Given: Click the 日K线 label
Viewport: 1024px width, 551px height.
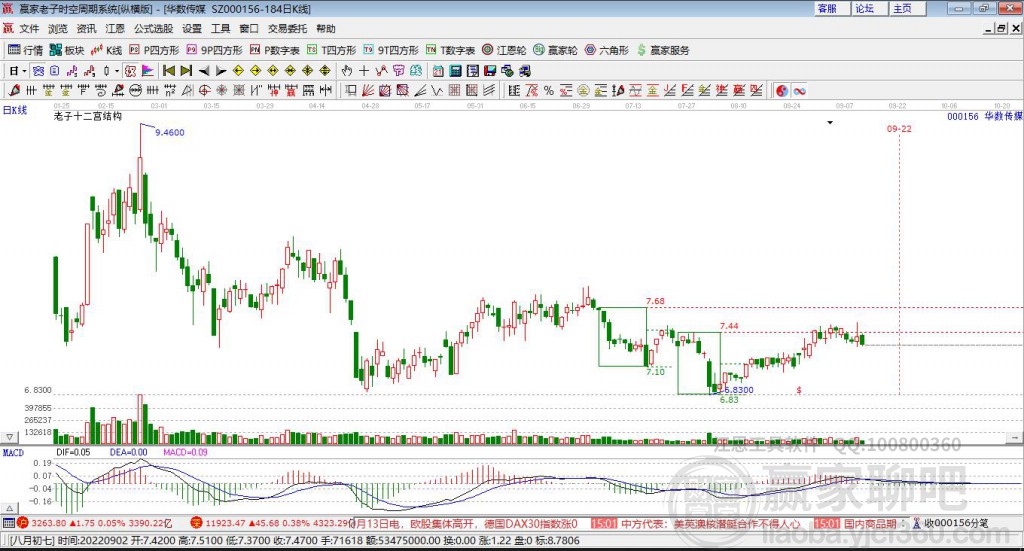Looking at the screenshot, I should point(15,110).
